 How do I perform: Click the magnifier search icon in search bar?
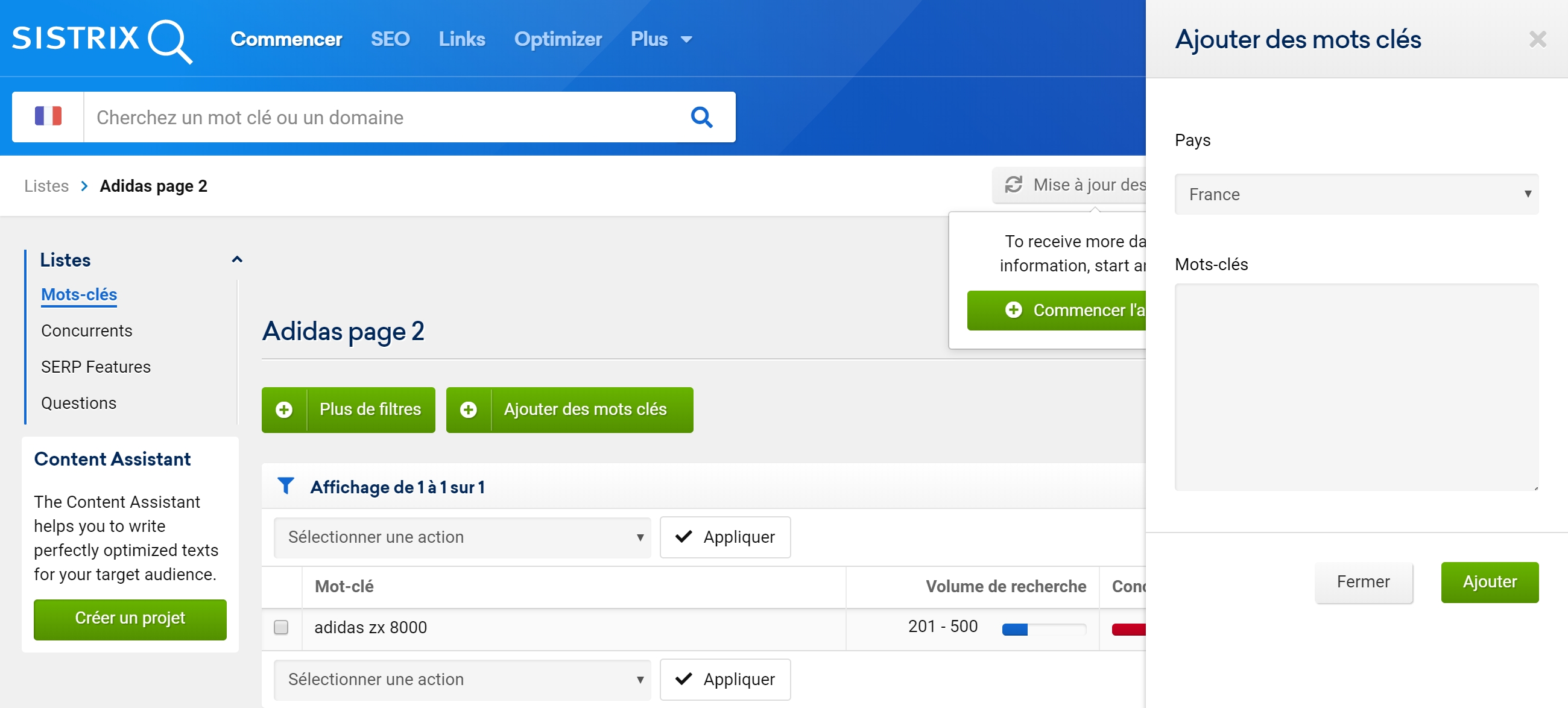(701, 117)
